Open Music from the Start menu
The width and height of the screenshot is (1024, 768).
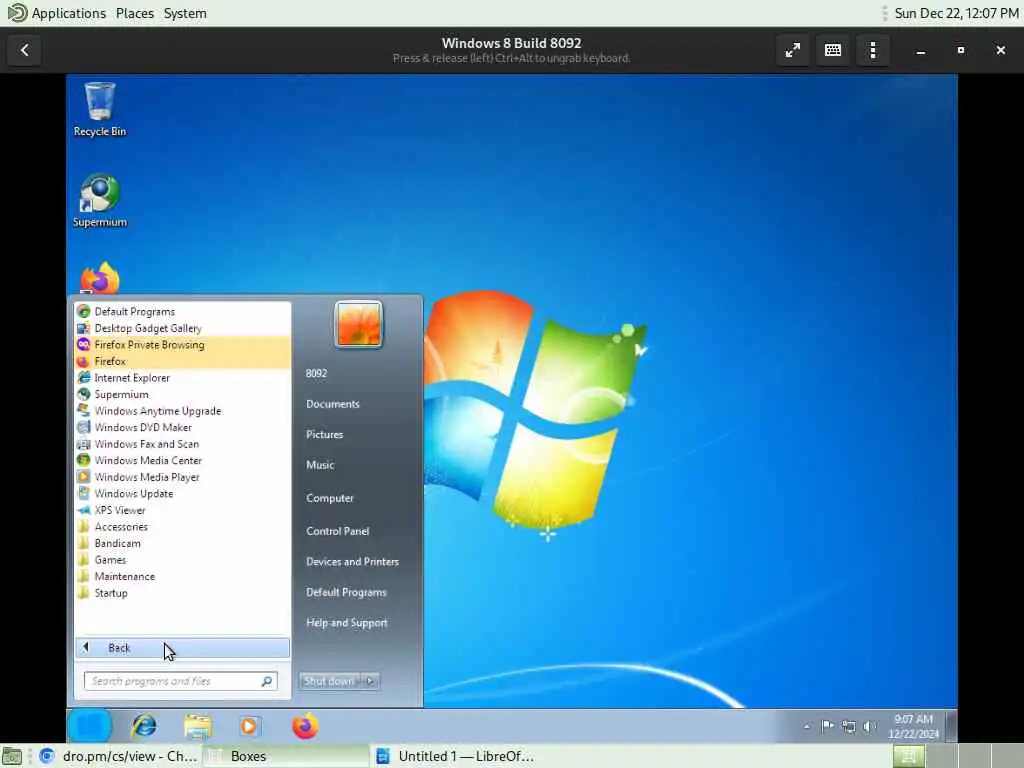[x=320, y=465]
